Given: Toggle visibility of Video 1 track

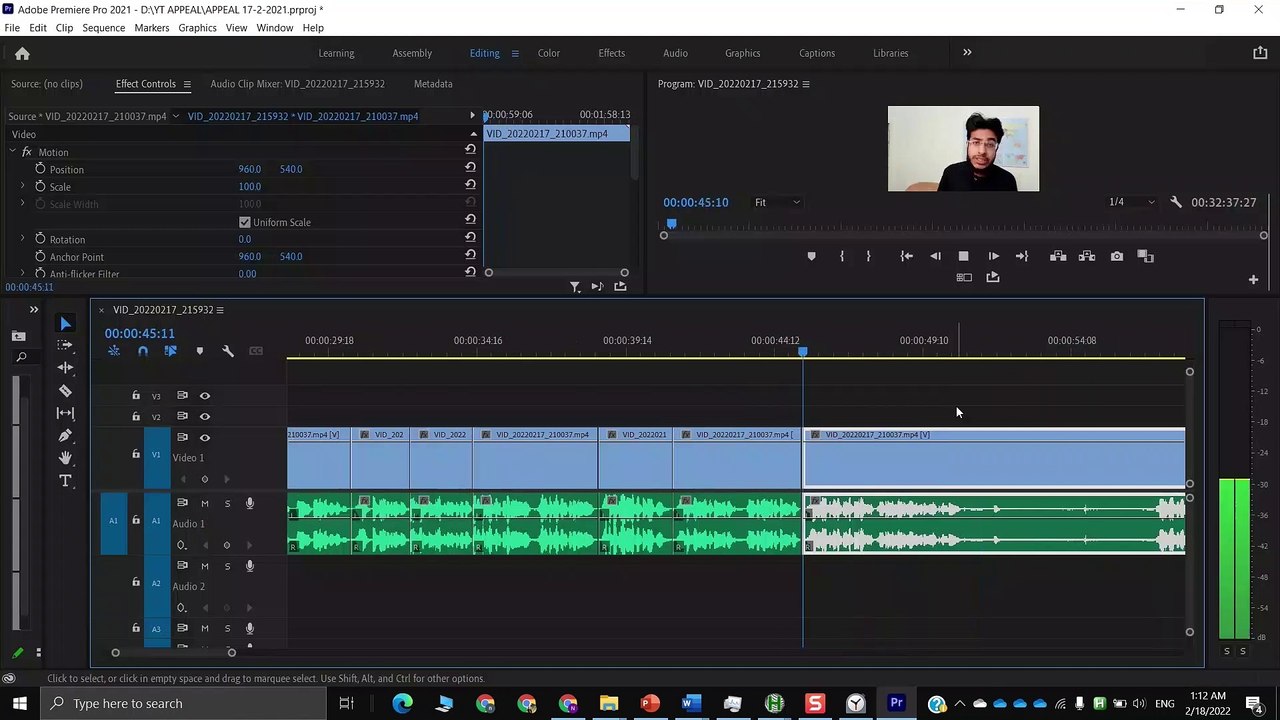Looking at the screenshot, I should pos(205,437).
